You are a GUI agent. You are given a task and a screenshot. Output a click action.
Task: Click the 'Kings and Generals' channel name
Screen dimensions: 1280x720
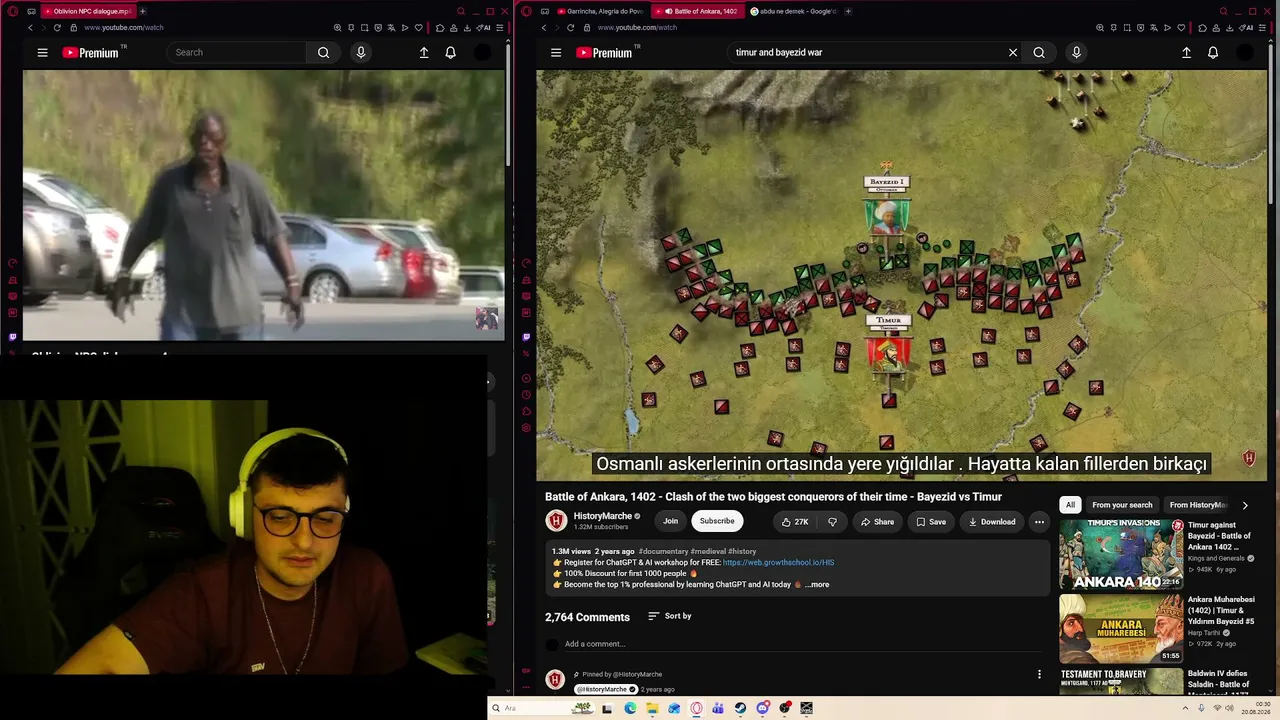[x=1216, y=558]
